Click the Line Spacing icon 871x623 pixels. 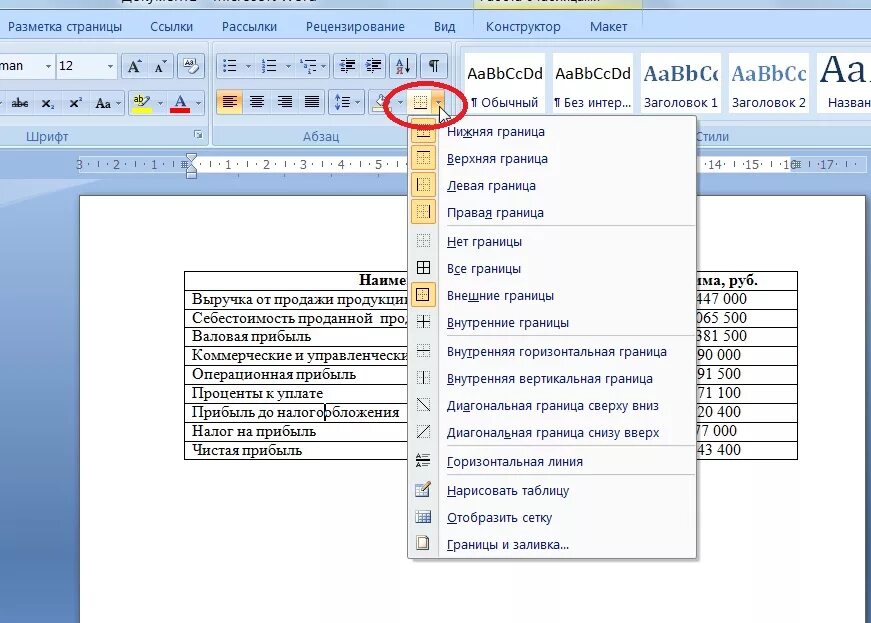[342, 102]
